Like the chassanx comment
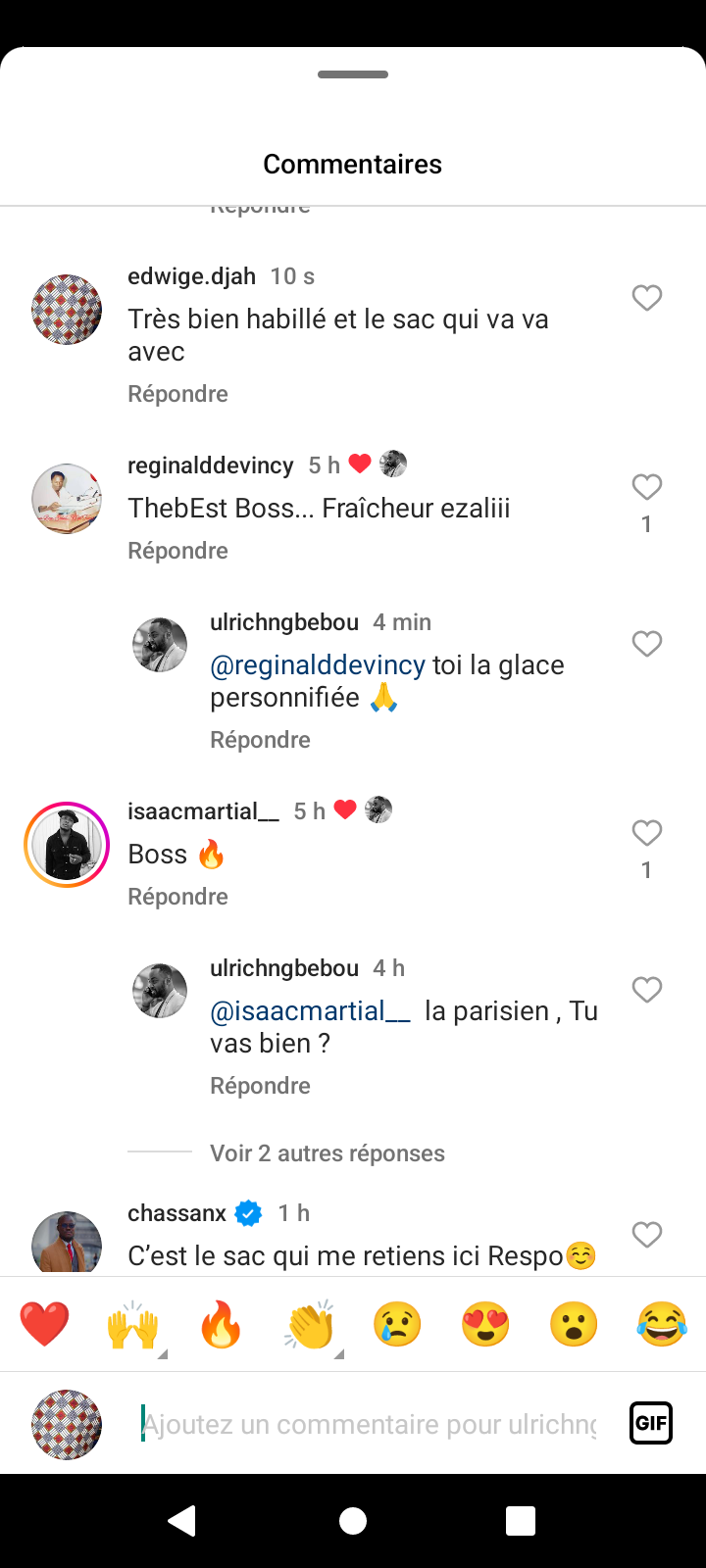706x1568 pixels. 647,1235
